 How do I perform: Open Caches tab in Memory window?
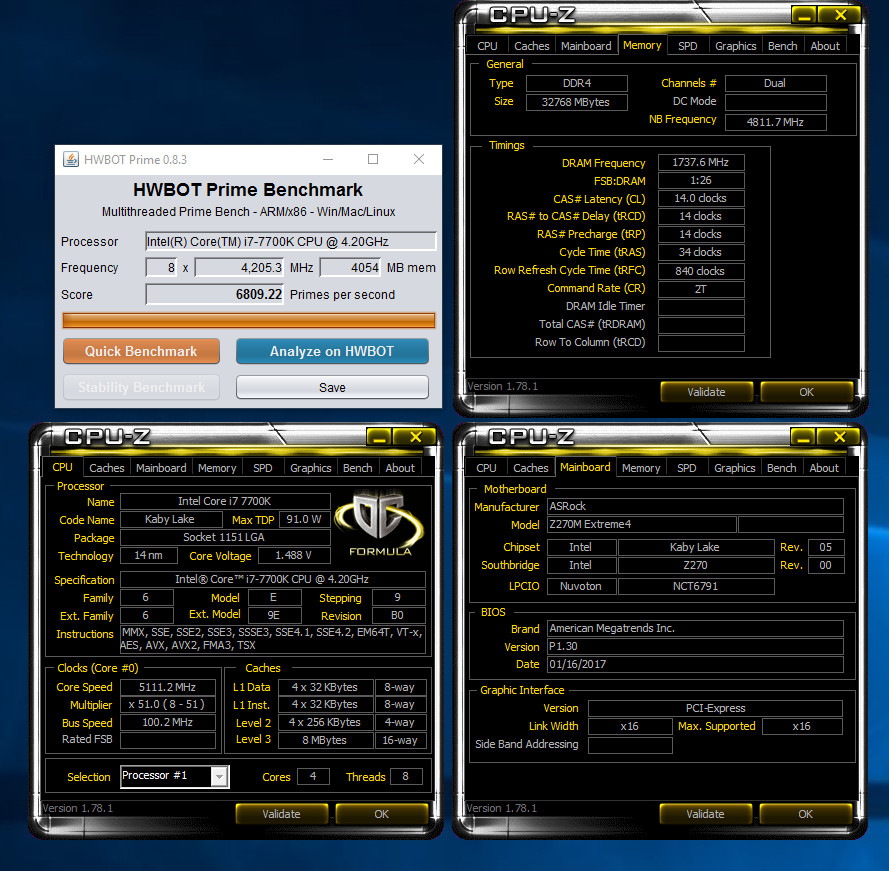tap(532, 46)
